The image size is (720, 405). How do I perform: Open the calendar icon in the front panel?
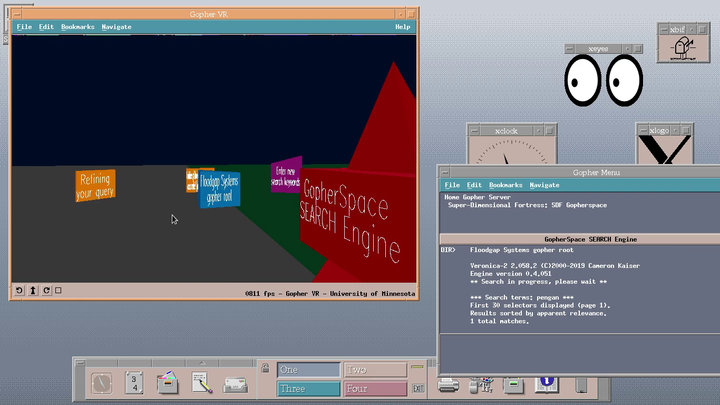pos(133,382)
